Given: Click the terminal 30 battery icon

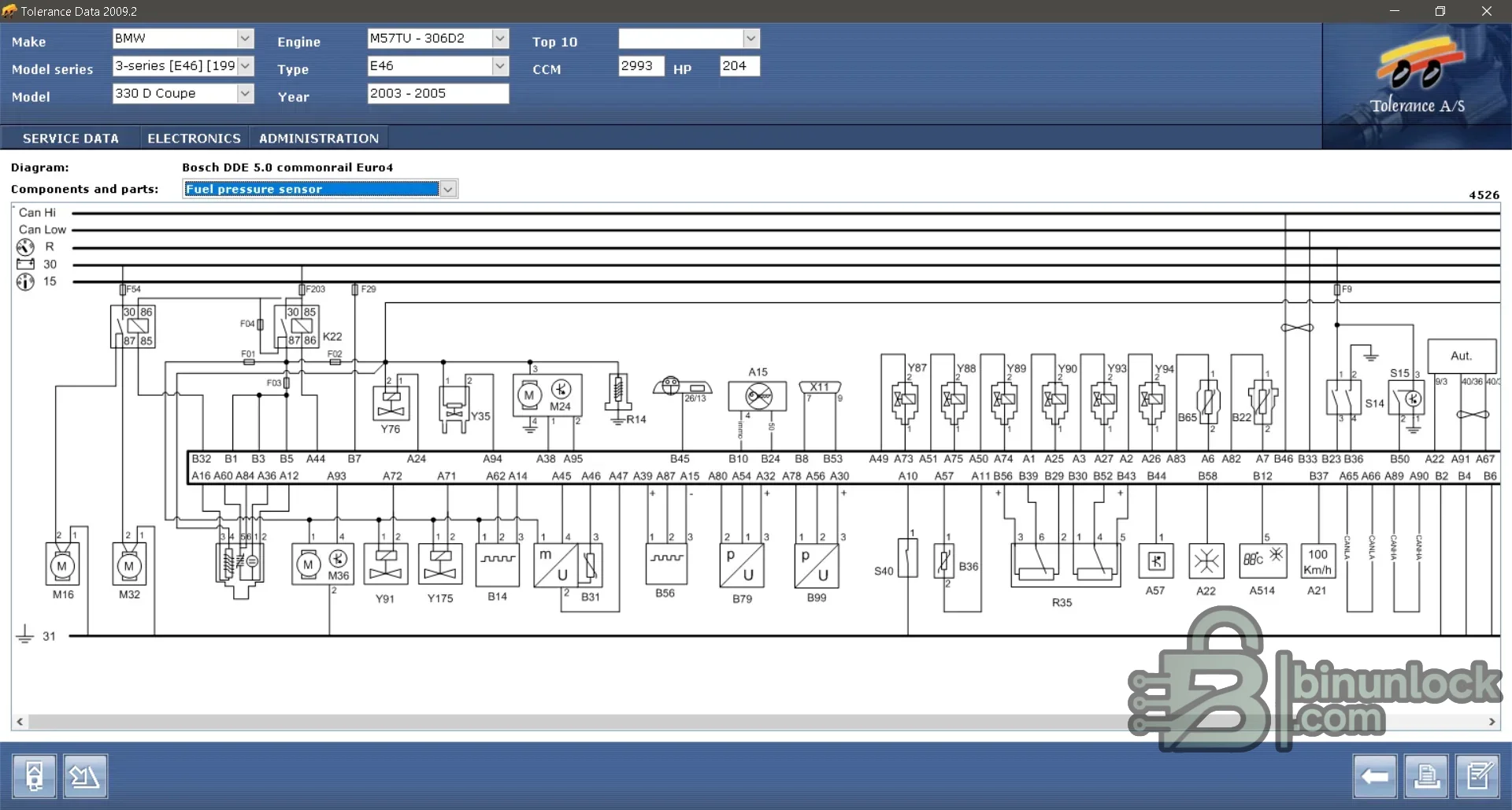Looking at the screenshot, I should point(25,264).
